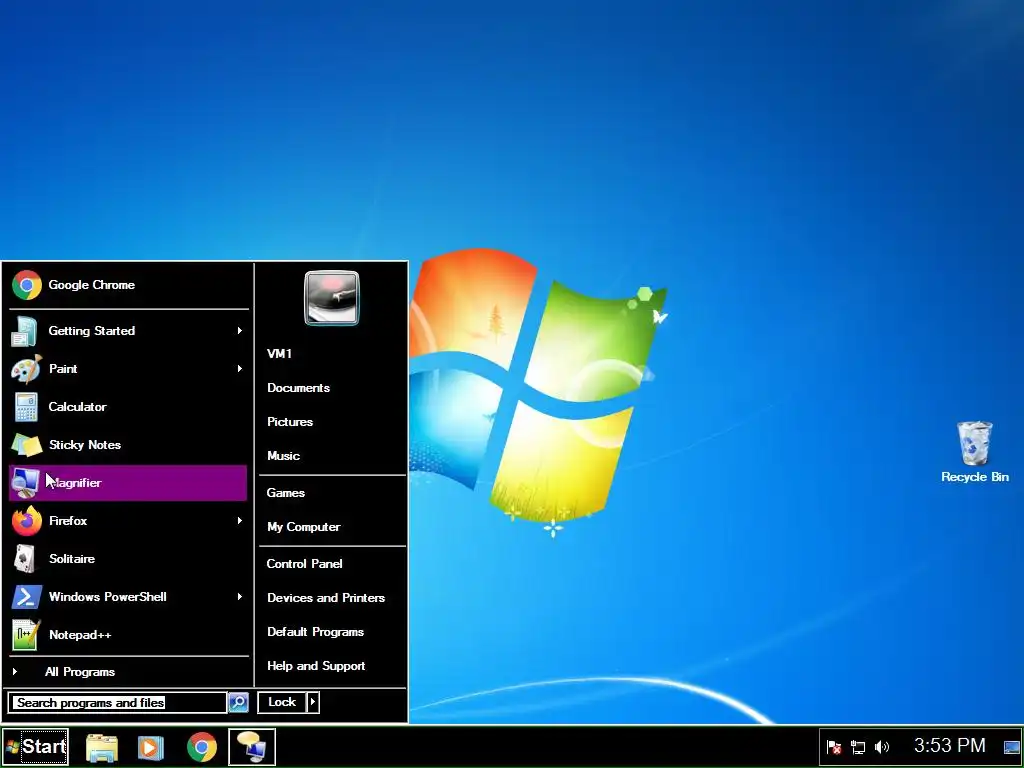Click the Start button
The image size is (1024, 768).
click(35, 747)
